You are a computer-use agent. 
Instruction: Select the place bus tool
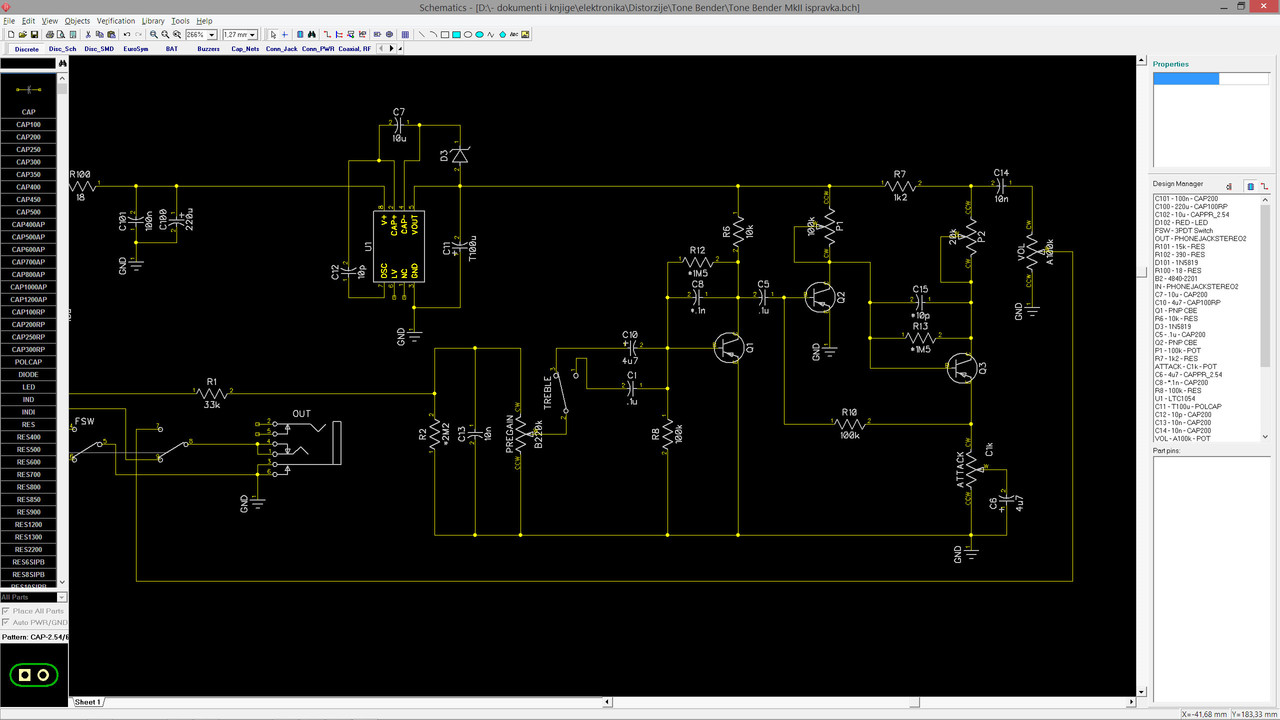point(338,34)
